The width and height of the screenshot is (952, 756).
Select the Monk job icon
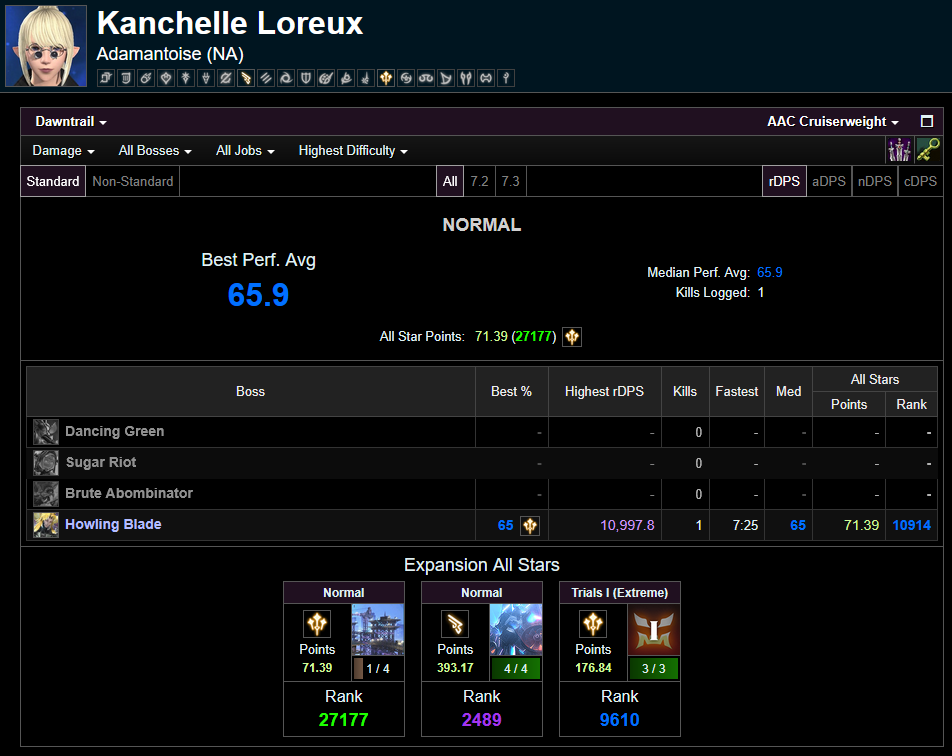267,78
